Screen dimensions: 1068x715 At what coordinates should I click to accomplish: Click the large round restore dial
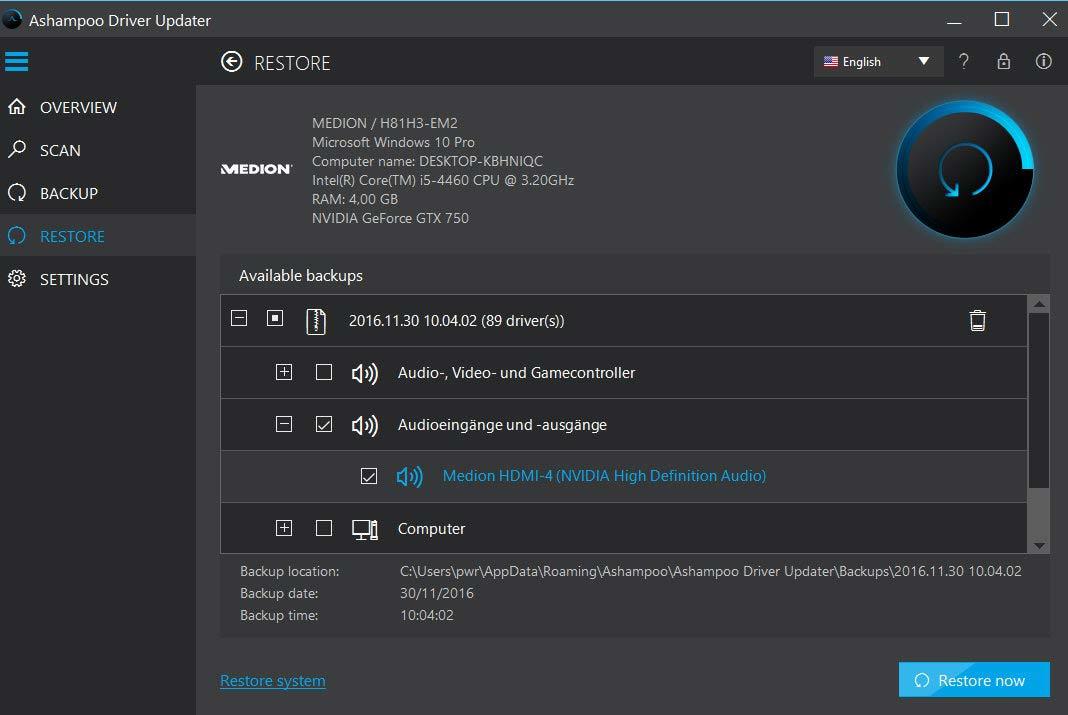pos(964,170)
